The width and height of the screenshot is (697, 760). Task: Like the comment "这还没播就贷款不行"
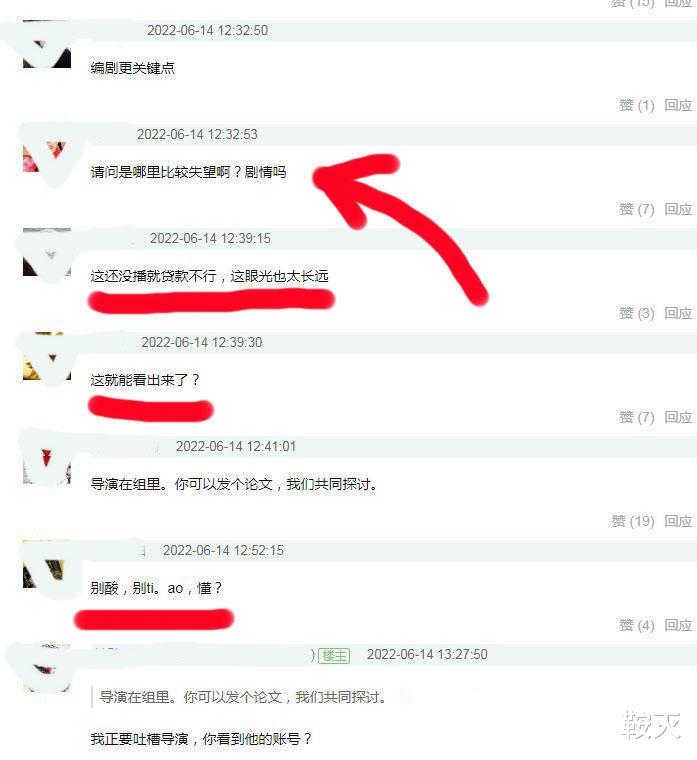636,314
